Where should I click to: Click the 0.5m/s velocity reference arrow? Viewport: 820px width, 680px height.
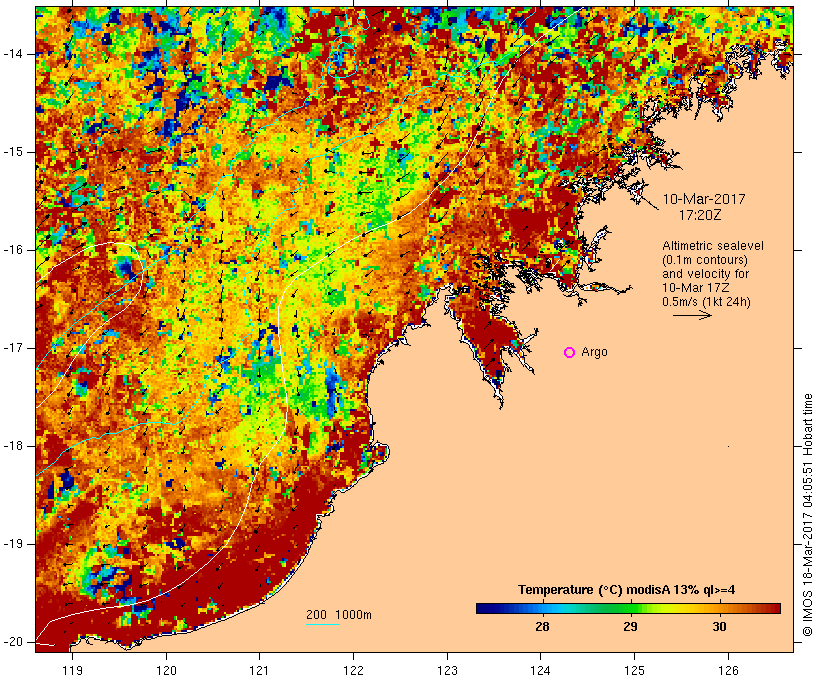692,315
